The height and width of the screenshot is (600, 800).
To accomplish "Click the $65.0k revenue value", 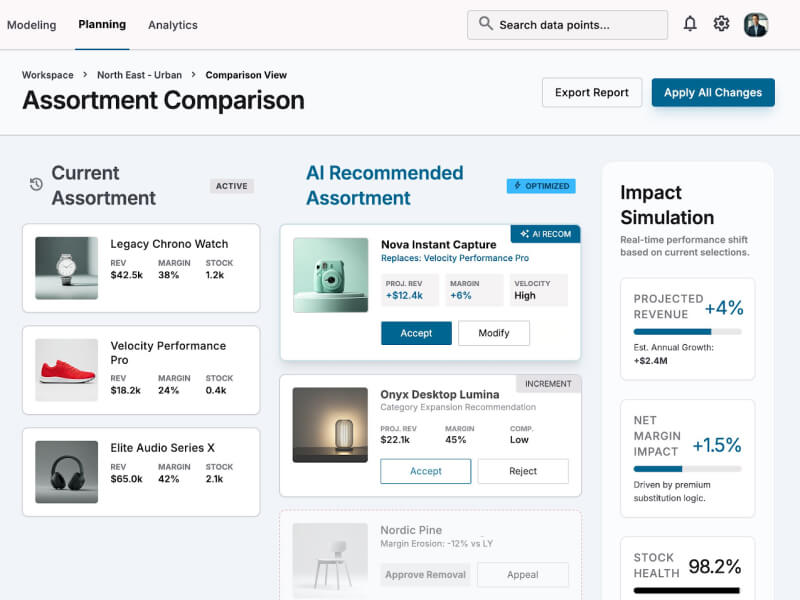I will (x=127, y=479).
